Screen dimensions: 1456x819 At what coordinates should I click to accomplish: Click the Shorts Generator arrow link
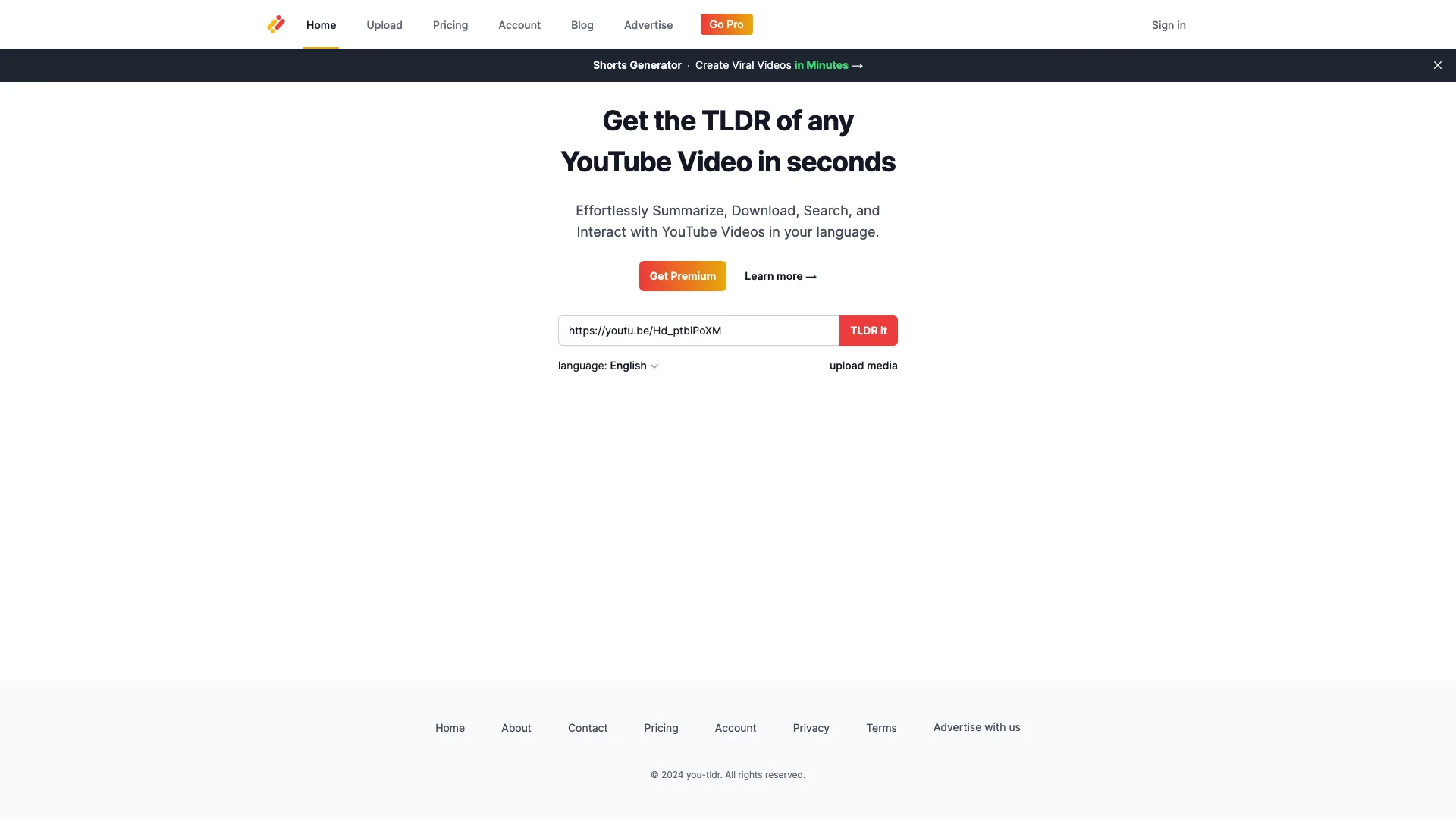click(x=857, y=65)
